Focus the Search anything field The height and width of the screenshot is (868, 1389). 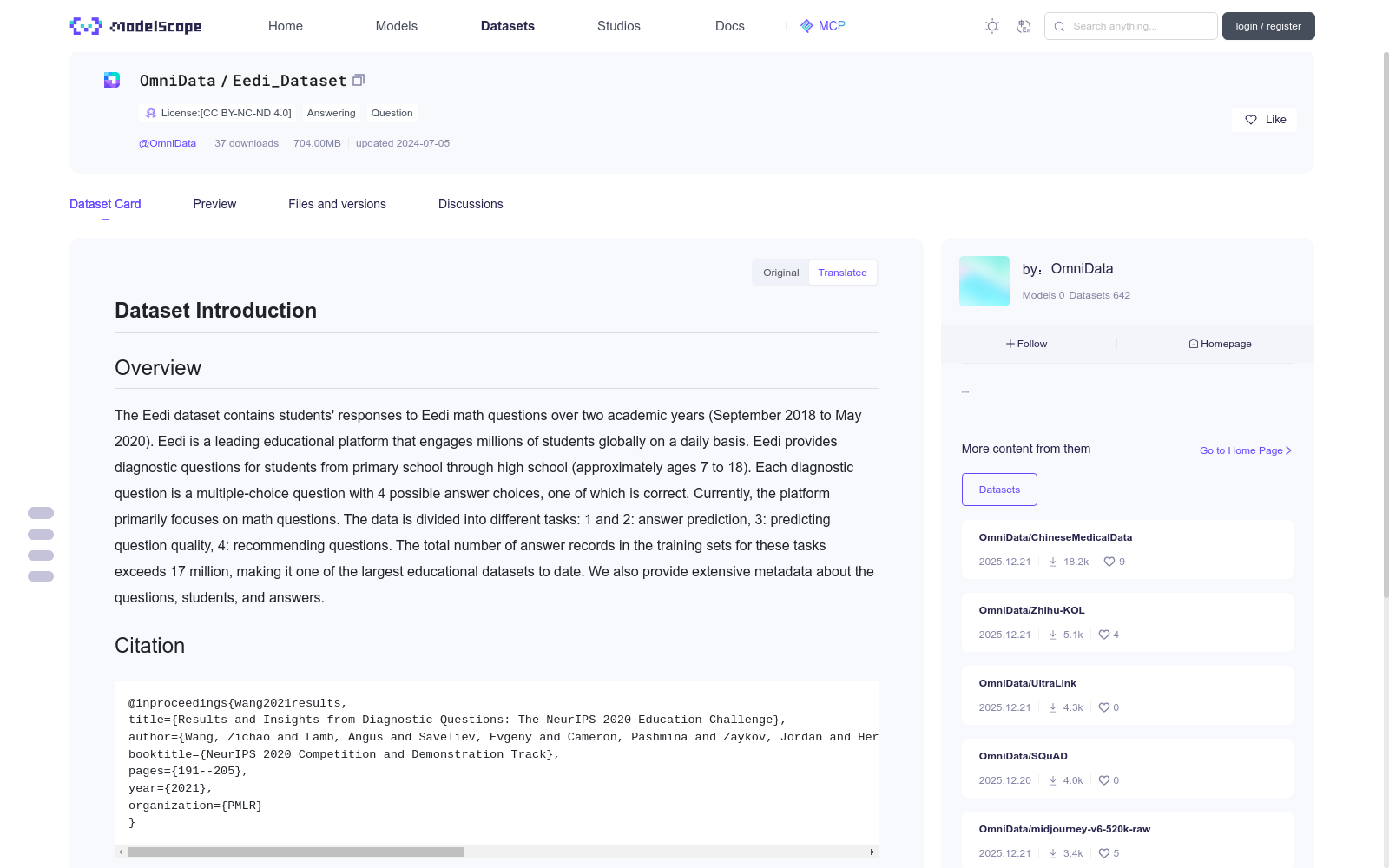[x=1131, y=26]
